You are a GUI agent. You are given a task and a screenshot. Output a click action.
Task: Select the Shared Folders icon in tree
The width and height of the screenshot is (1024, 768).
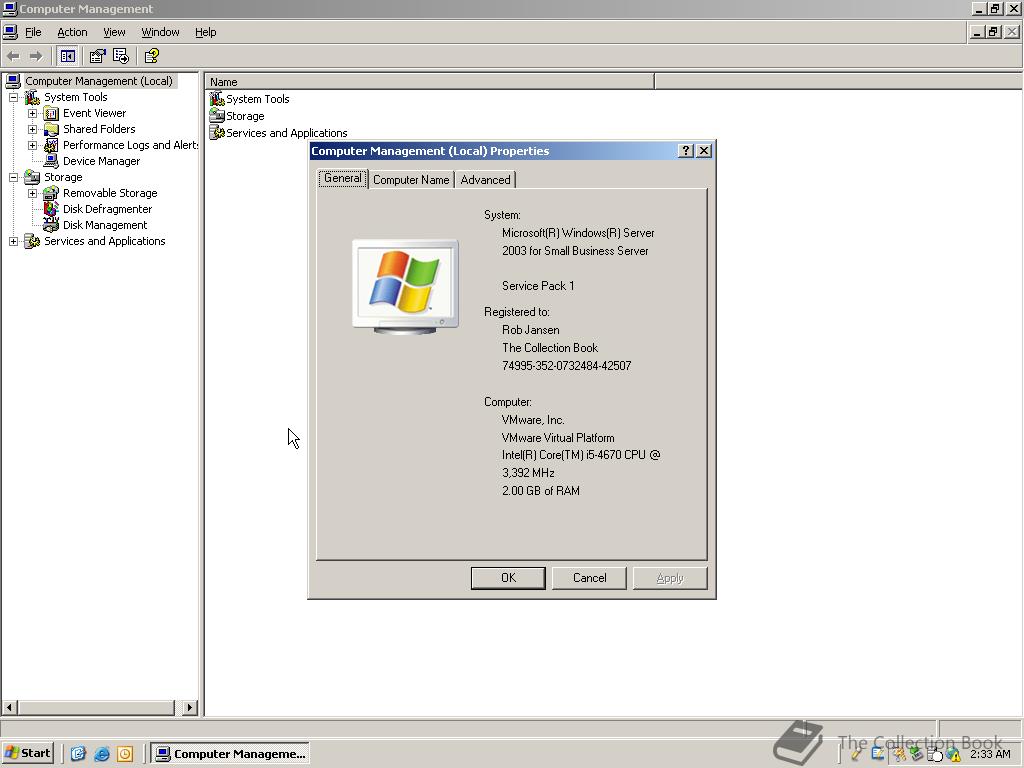pos(51,129)
